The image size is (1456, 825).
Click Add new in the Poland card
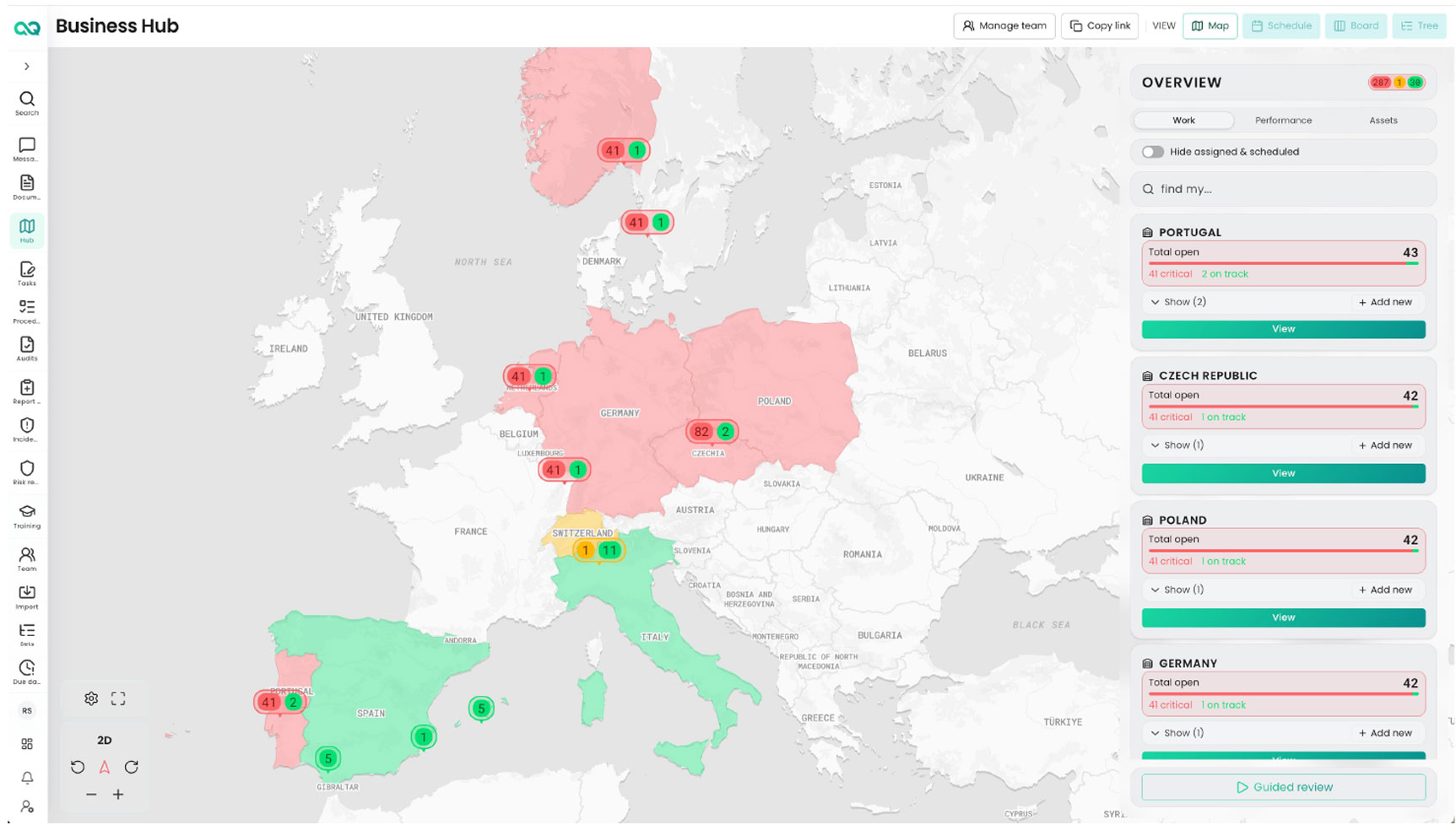point(1385,590)
